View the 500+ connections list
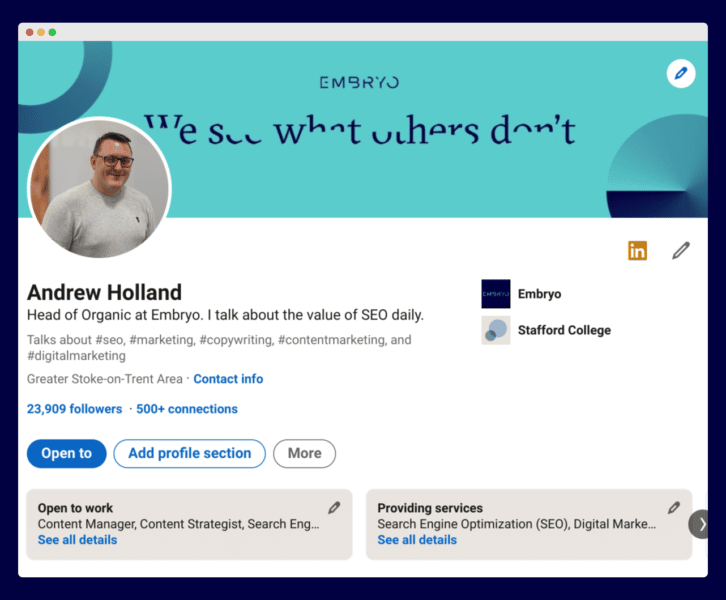The image size is (726, 600). [187, 409]
